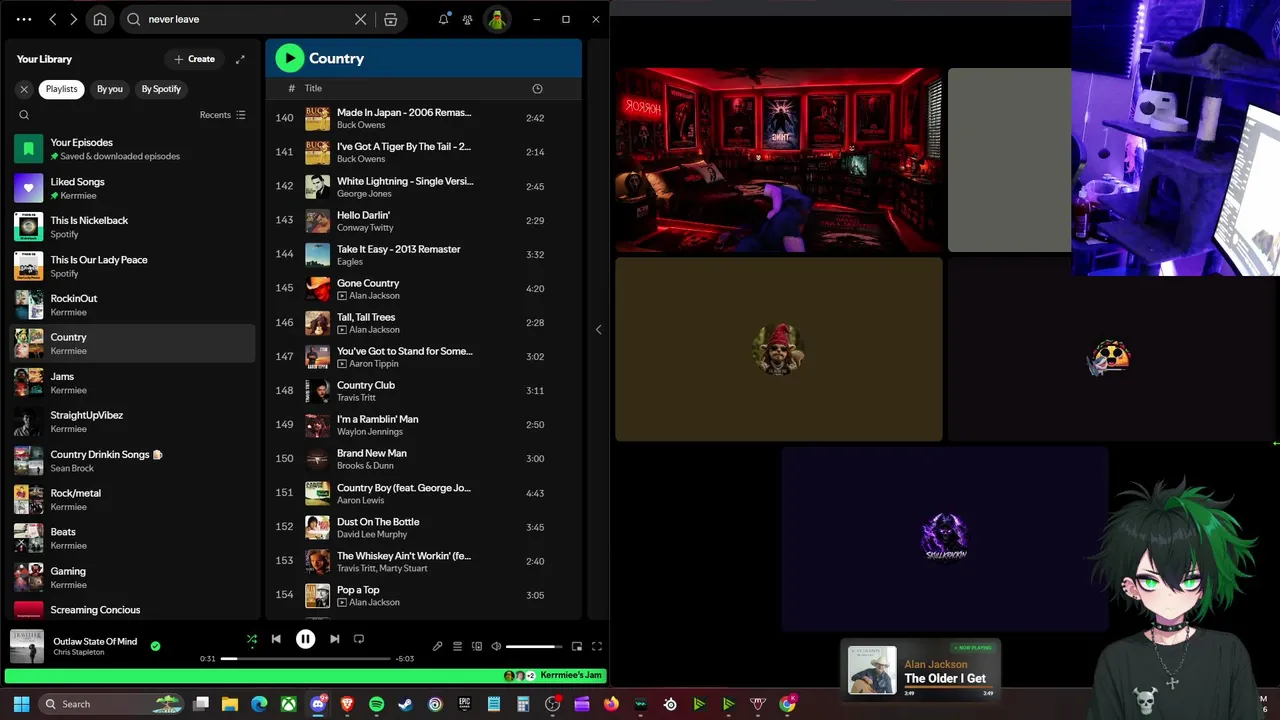
Task: Mute the Spotify volume
Action: coord(496,647)
